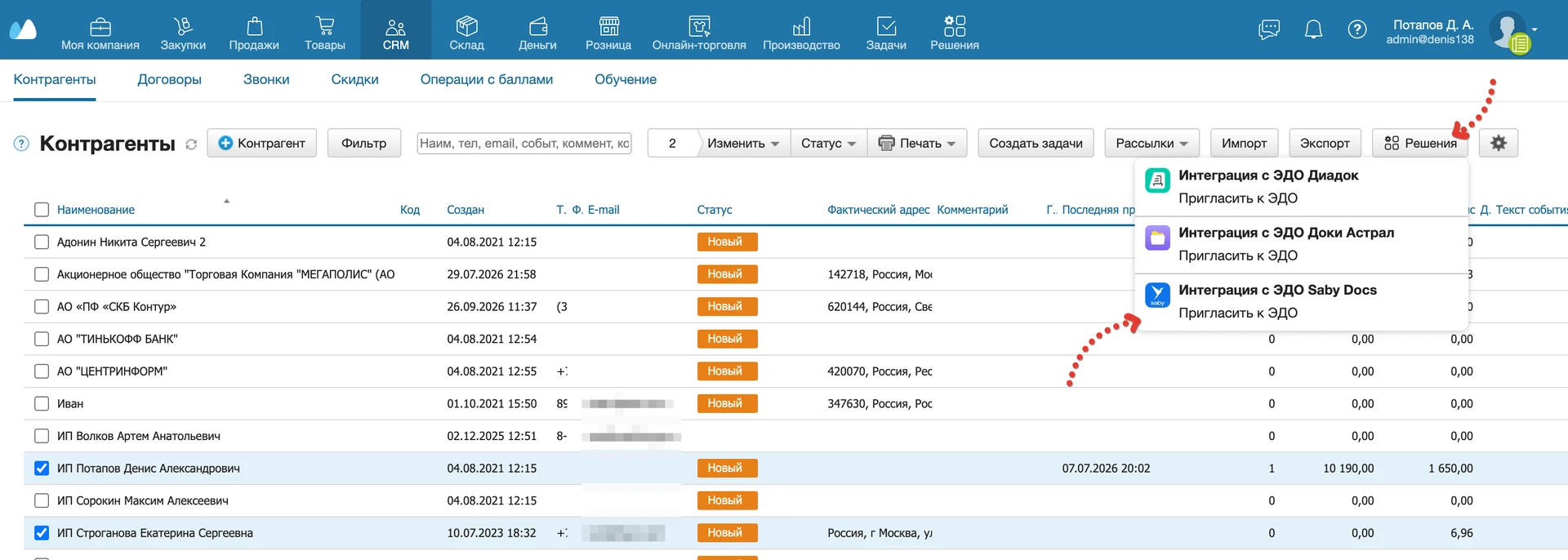
Task: Select the АО «ПФ «СКБ Контур» row checkbox
Action: coord(42,307)
